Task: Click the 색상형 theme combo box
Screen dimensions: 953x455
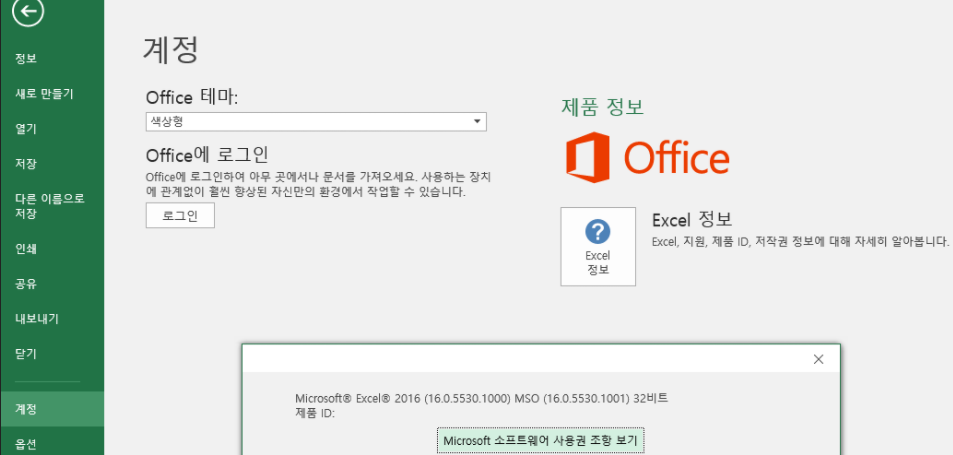Action: tap(316, 121)
